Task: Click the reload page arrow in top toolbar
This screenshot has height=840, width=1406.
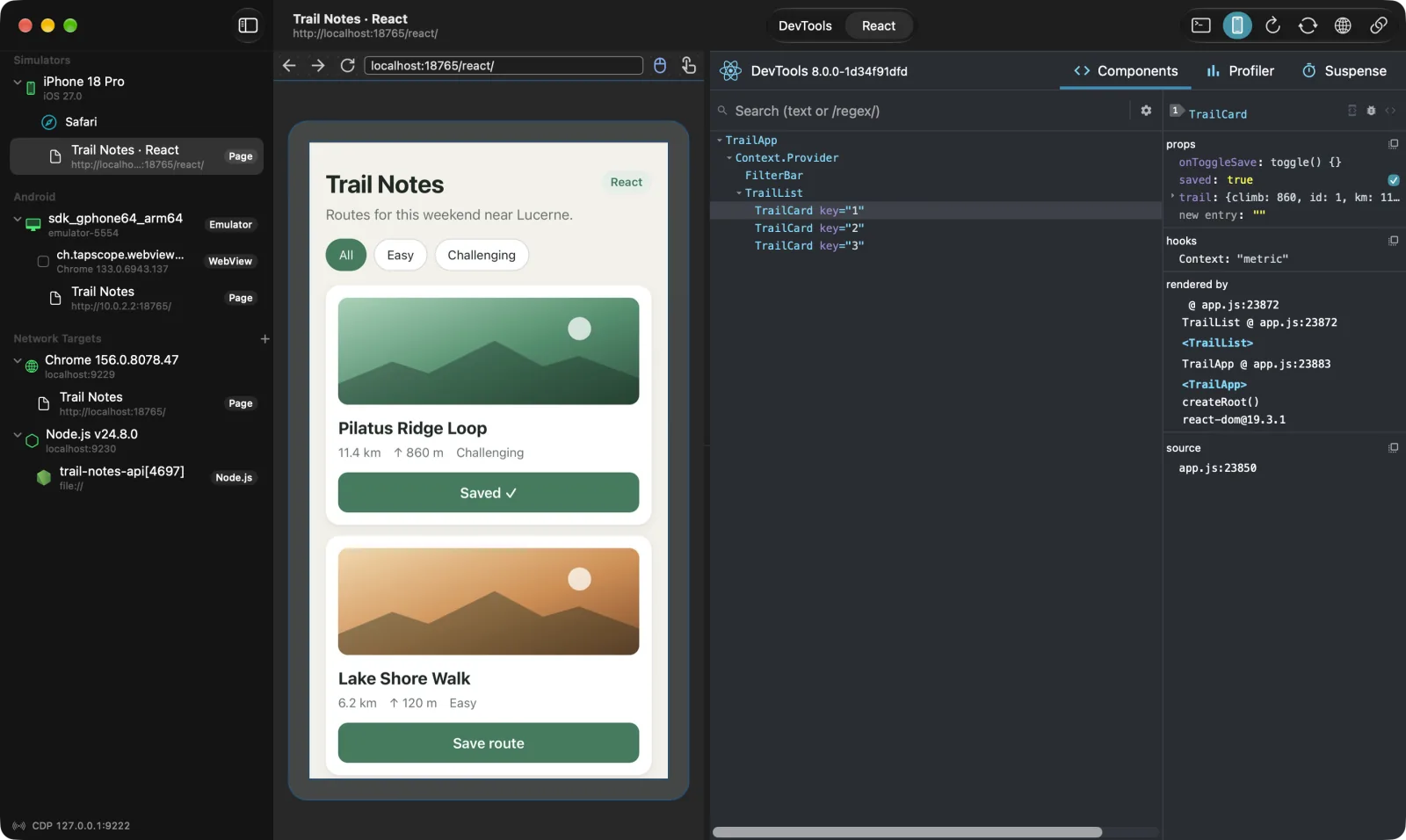Action: (1272, 25)
